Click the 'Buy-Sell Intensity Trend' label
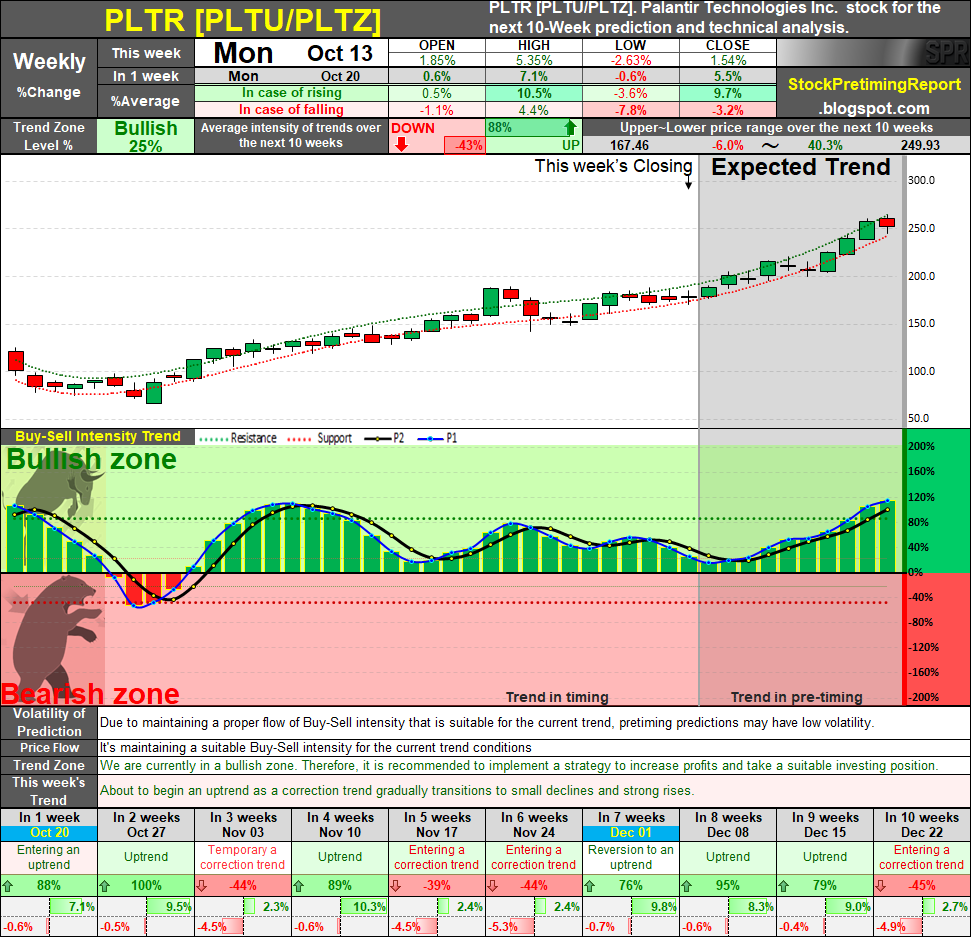 (x=98, y=437)
